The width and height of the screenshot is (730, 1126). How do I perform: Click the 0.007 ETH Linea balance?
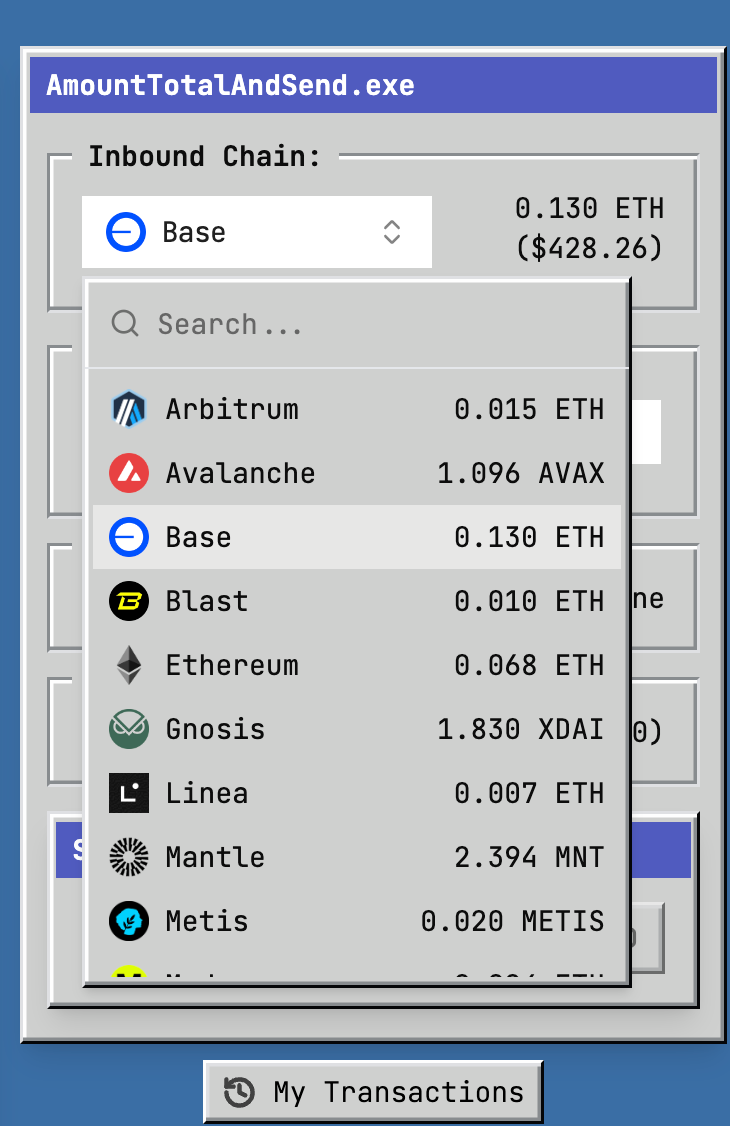[x=529, y=793]
